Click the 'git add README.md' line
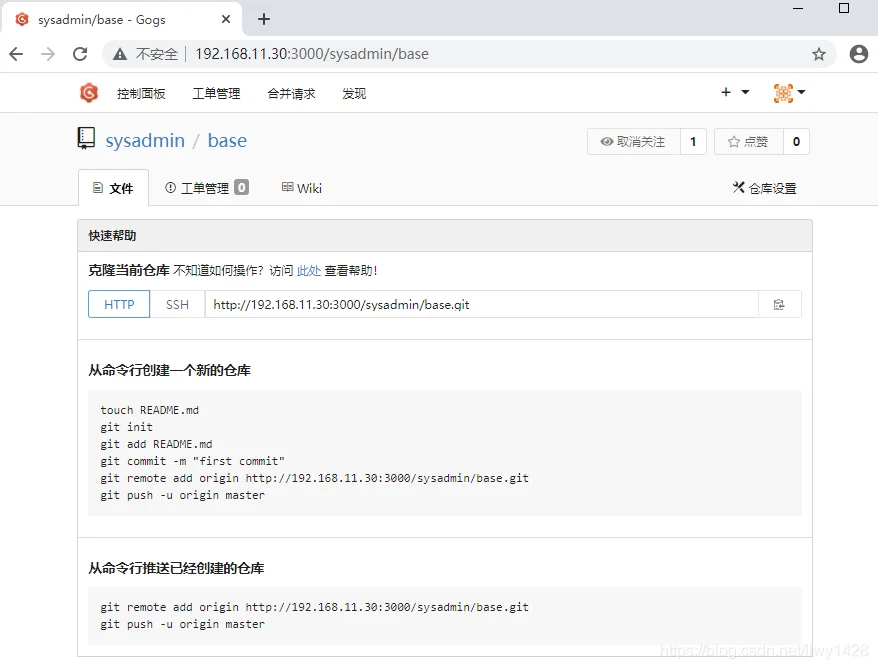Screen dimensions: 878x669 156,445
